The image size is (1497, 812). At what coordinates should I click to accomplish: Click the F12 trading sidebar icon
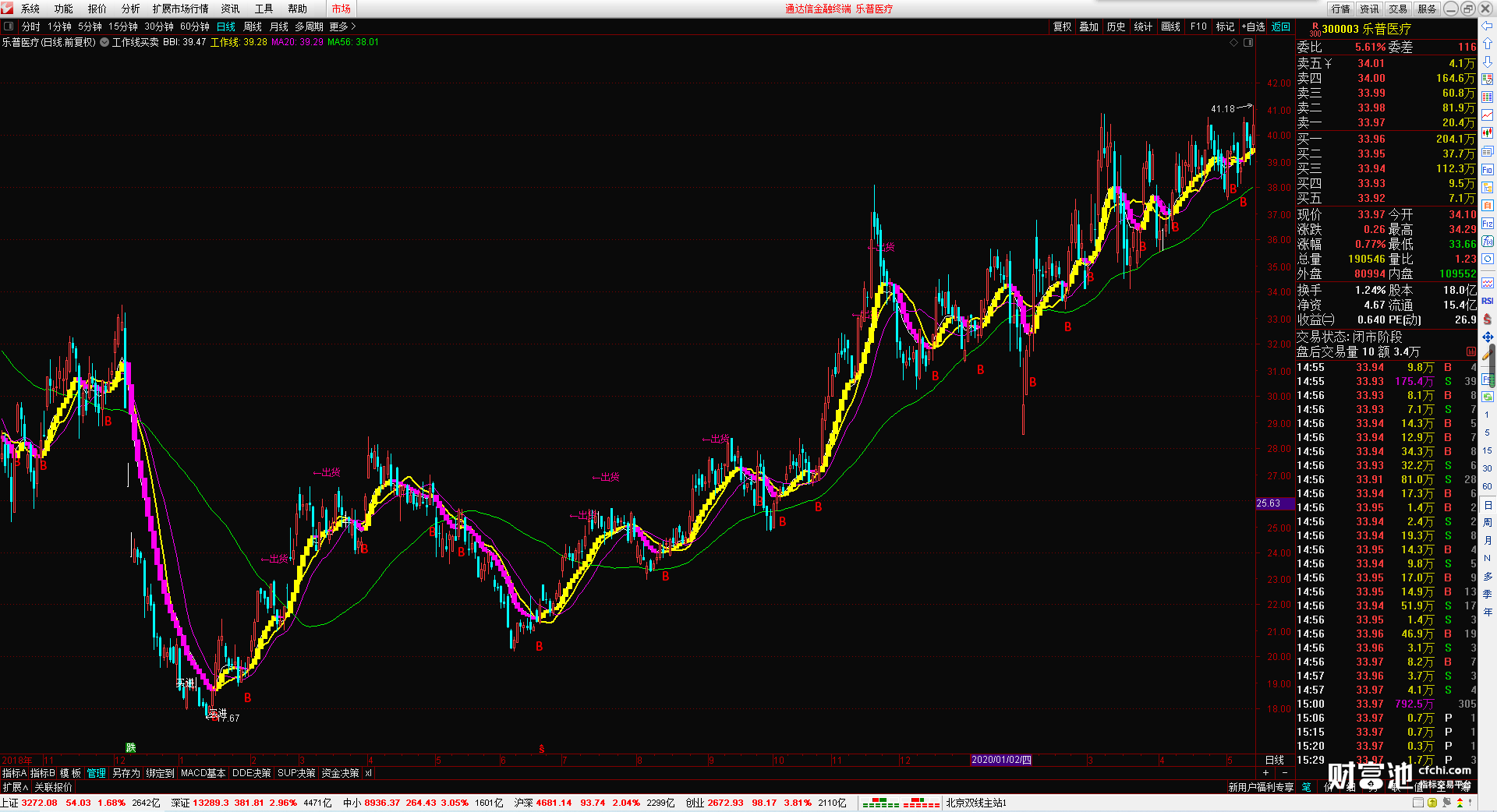(x=1488, y=224)
